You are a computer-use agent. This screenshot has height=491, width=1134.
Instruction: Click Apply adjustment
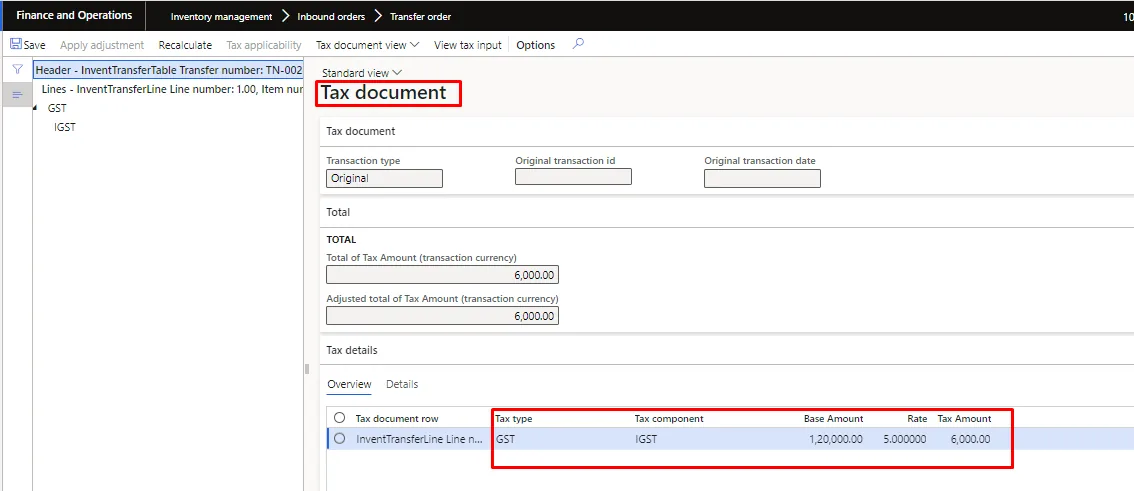[x=102, y=45]
